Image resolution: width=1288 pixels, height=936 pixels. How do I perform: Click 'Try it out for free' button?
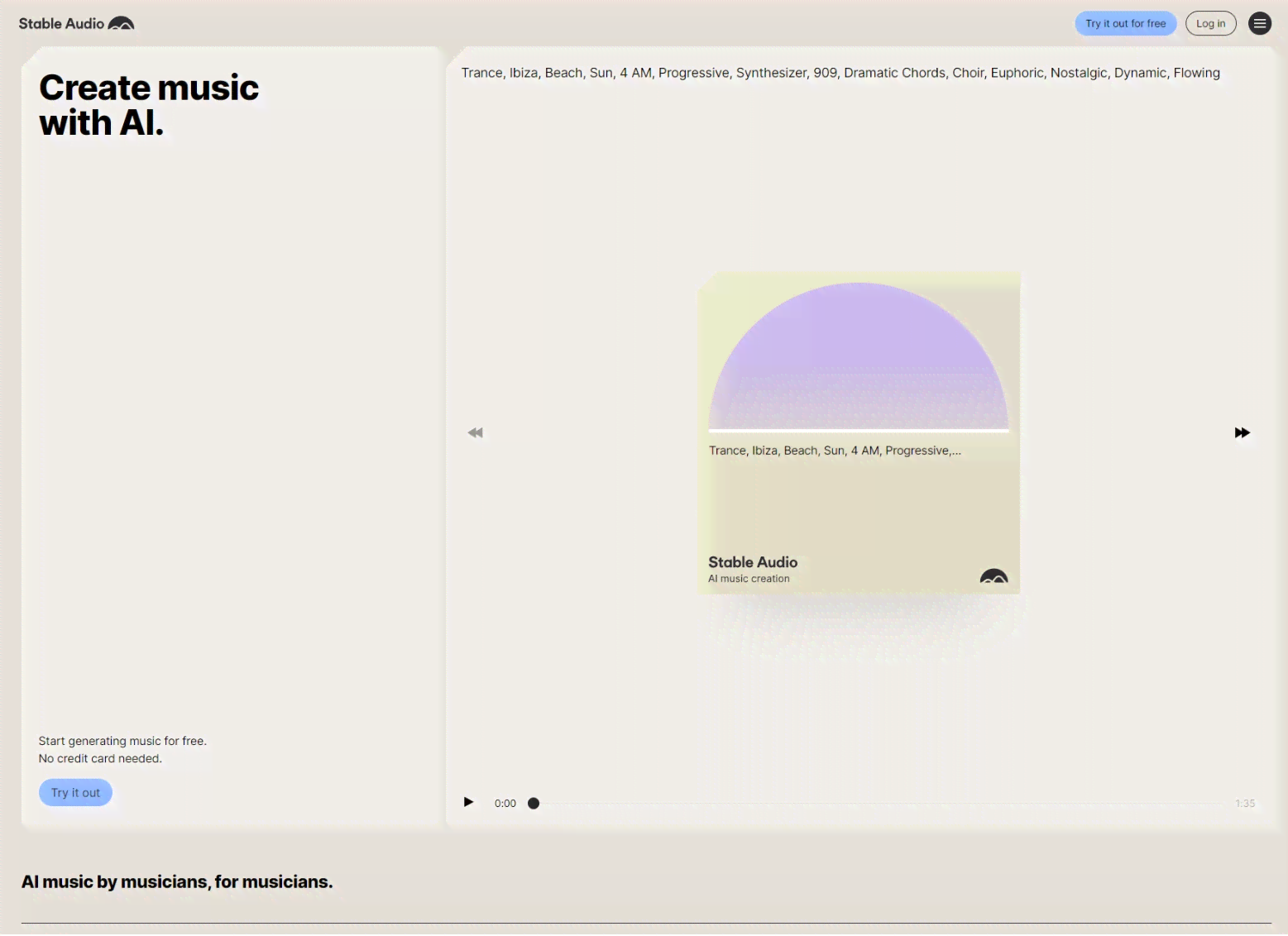[1125, 23]
